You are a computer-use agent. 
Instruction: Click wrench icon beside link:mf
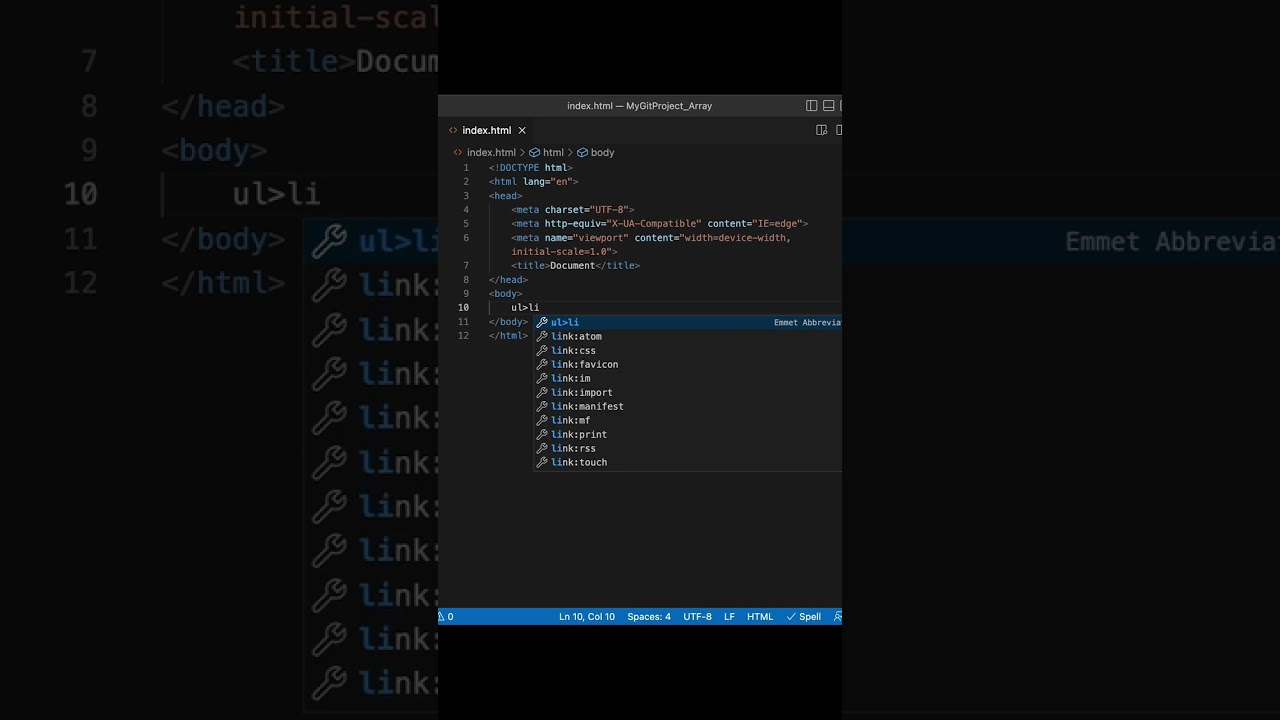pyautogui.click(x=542, y=420)
